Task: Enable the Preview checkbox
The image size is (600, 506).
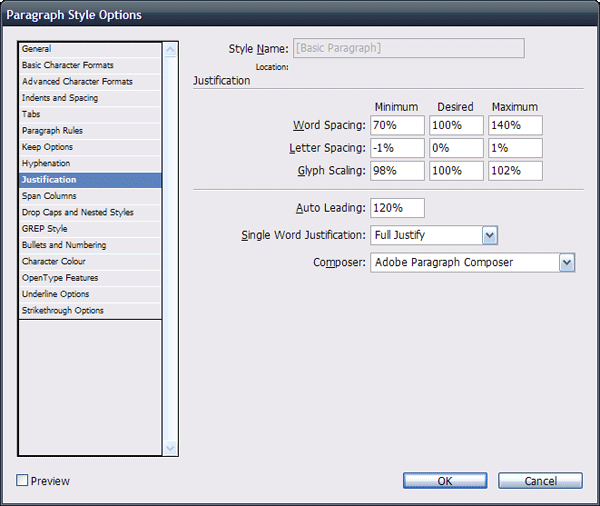Action: 23,481
